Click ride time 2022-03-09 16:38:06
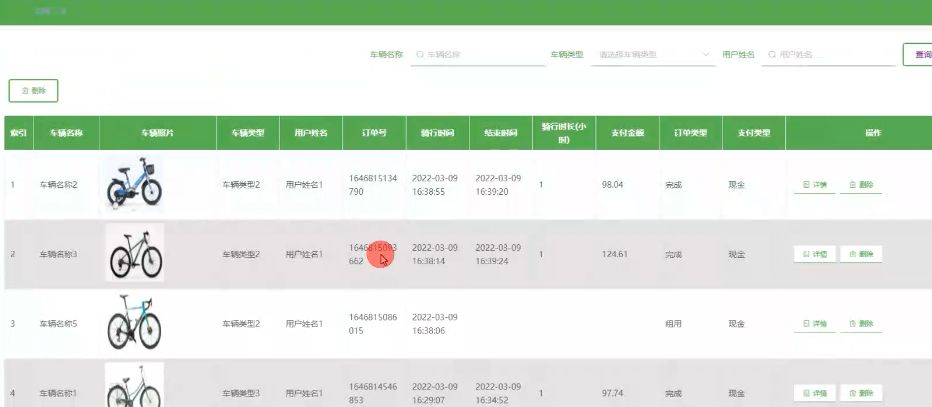The width and height of the screenshot is (932, 407). click(x=434, y=324)
